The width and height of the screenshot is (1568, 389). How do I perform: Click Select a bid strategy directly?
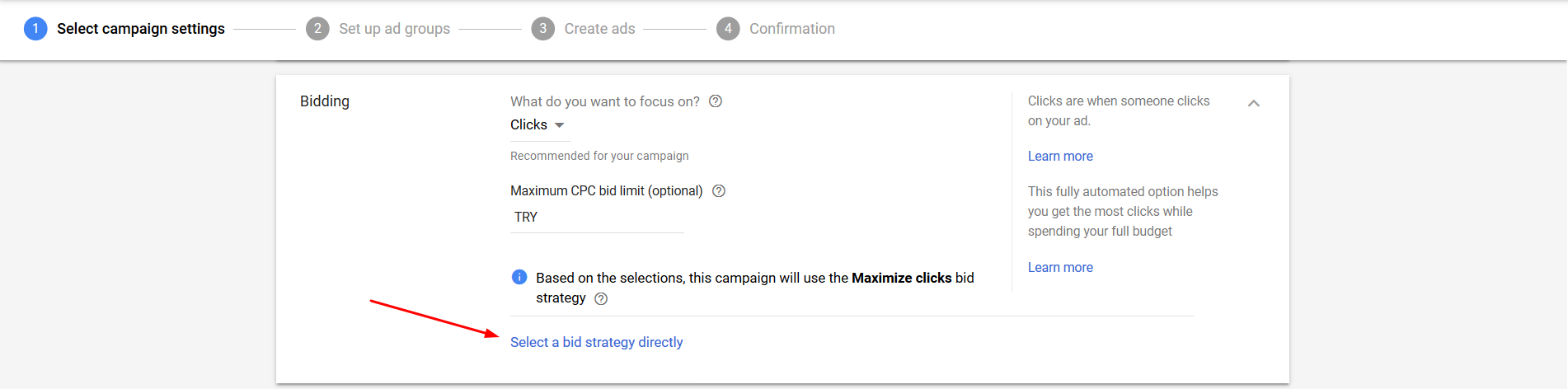(596, 342)
